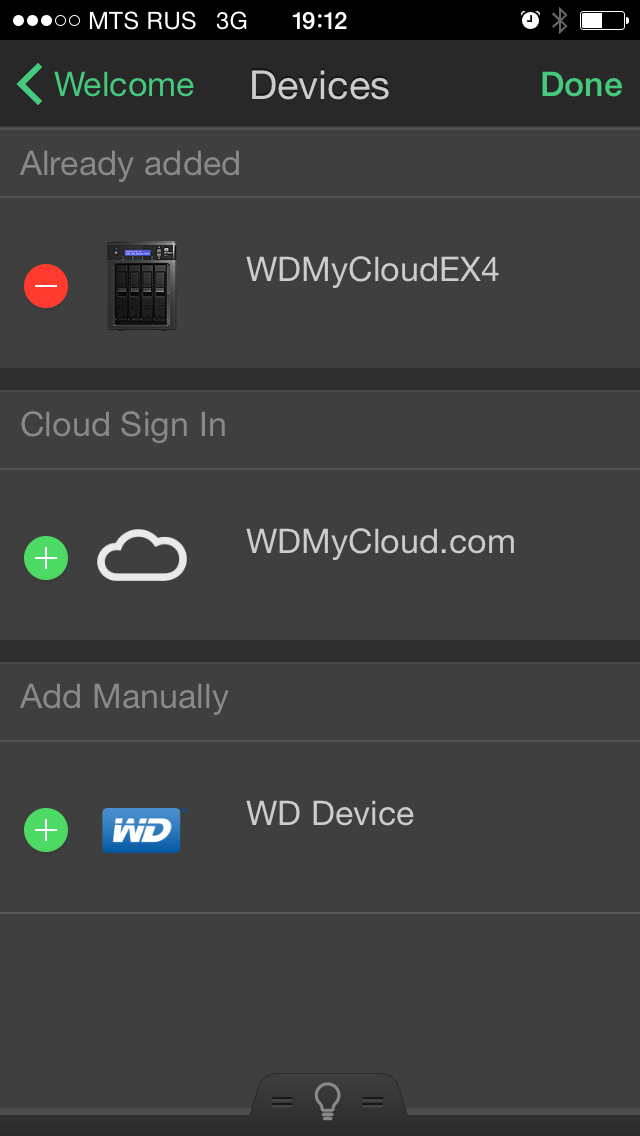The height and width of the screenshot is (1136, 640).
Task: Tap the lightbulb tips icon
Action: tap(327, 1101)
